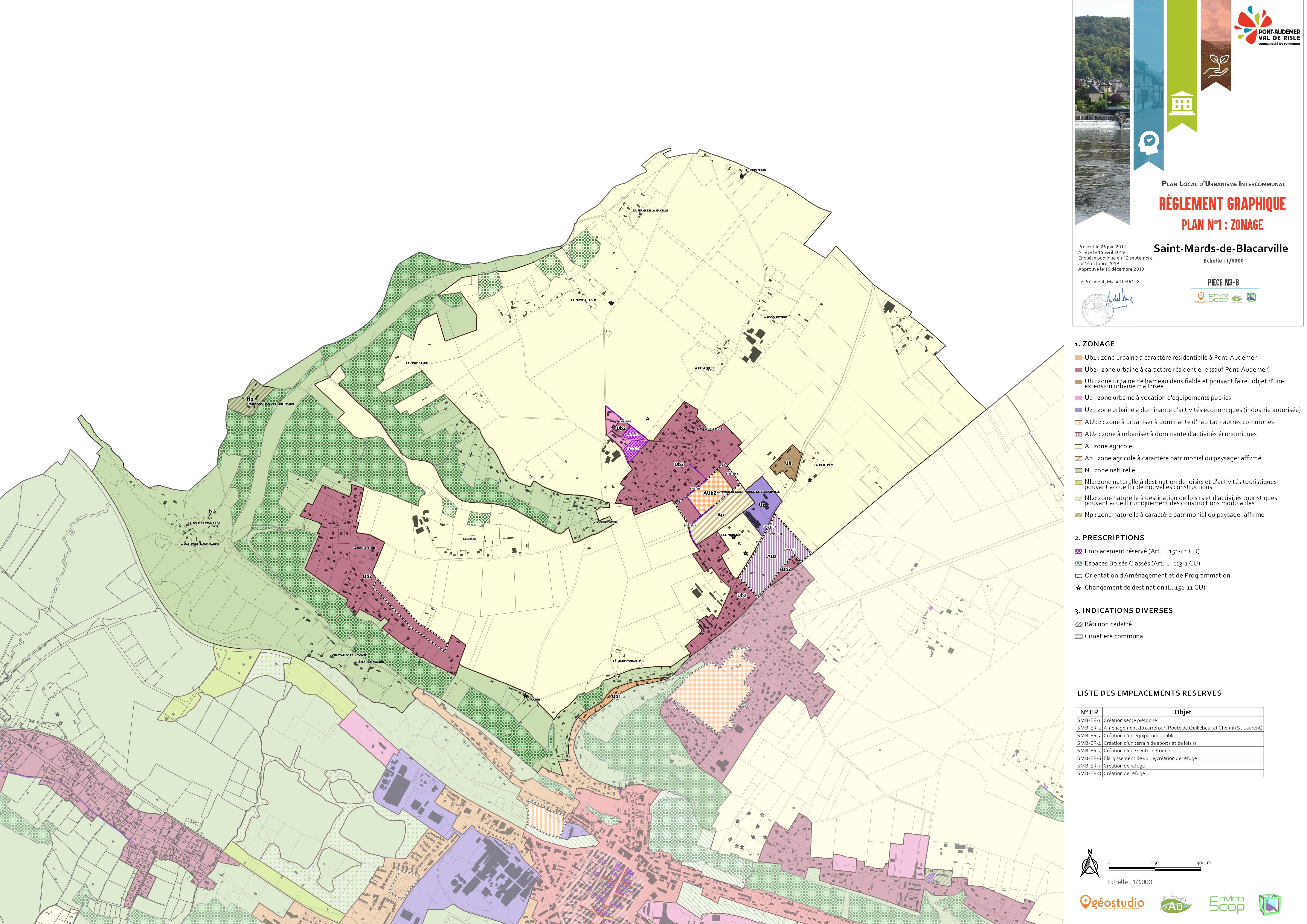Click the AUb2 legend swatch
This screenshot has width=1307, height=924.
tap(1078, 422)
